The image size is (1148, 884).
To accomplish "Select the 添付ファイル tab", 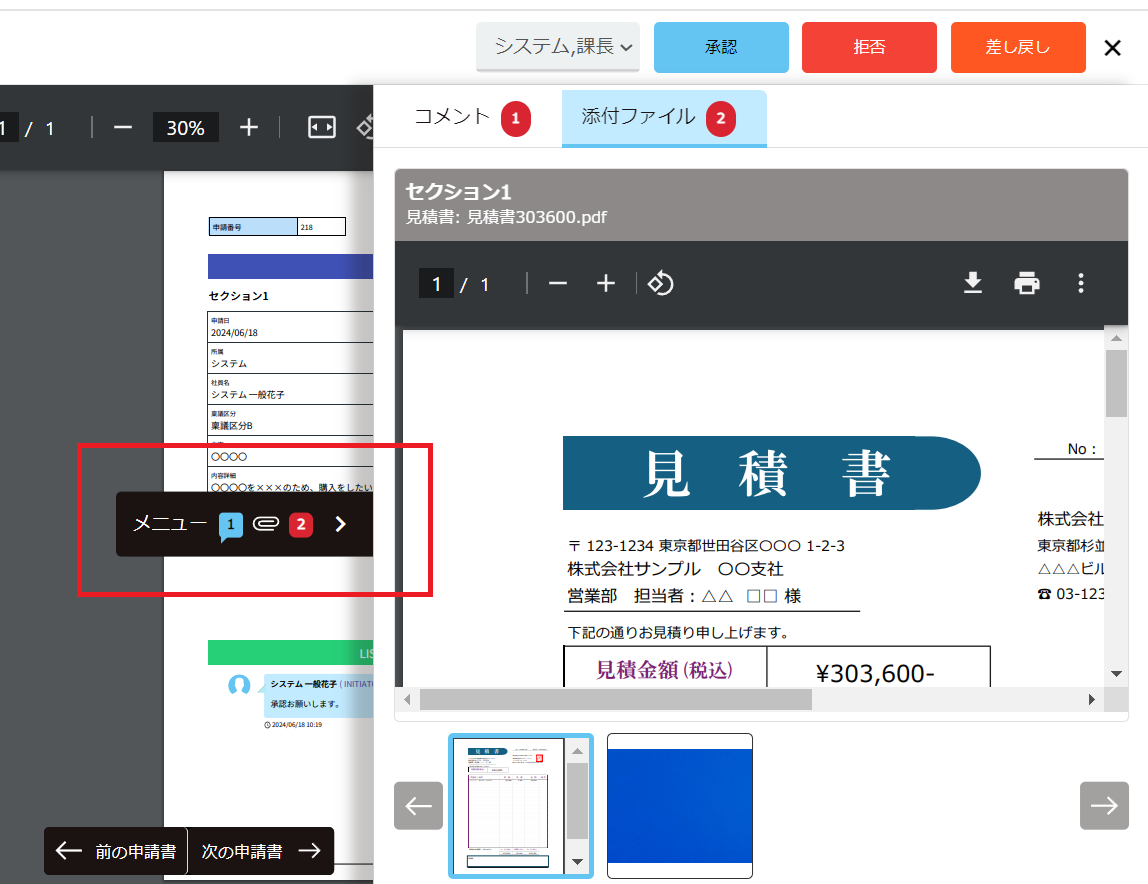I will tap(664, 118).
